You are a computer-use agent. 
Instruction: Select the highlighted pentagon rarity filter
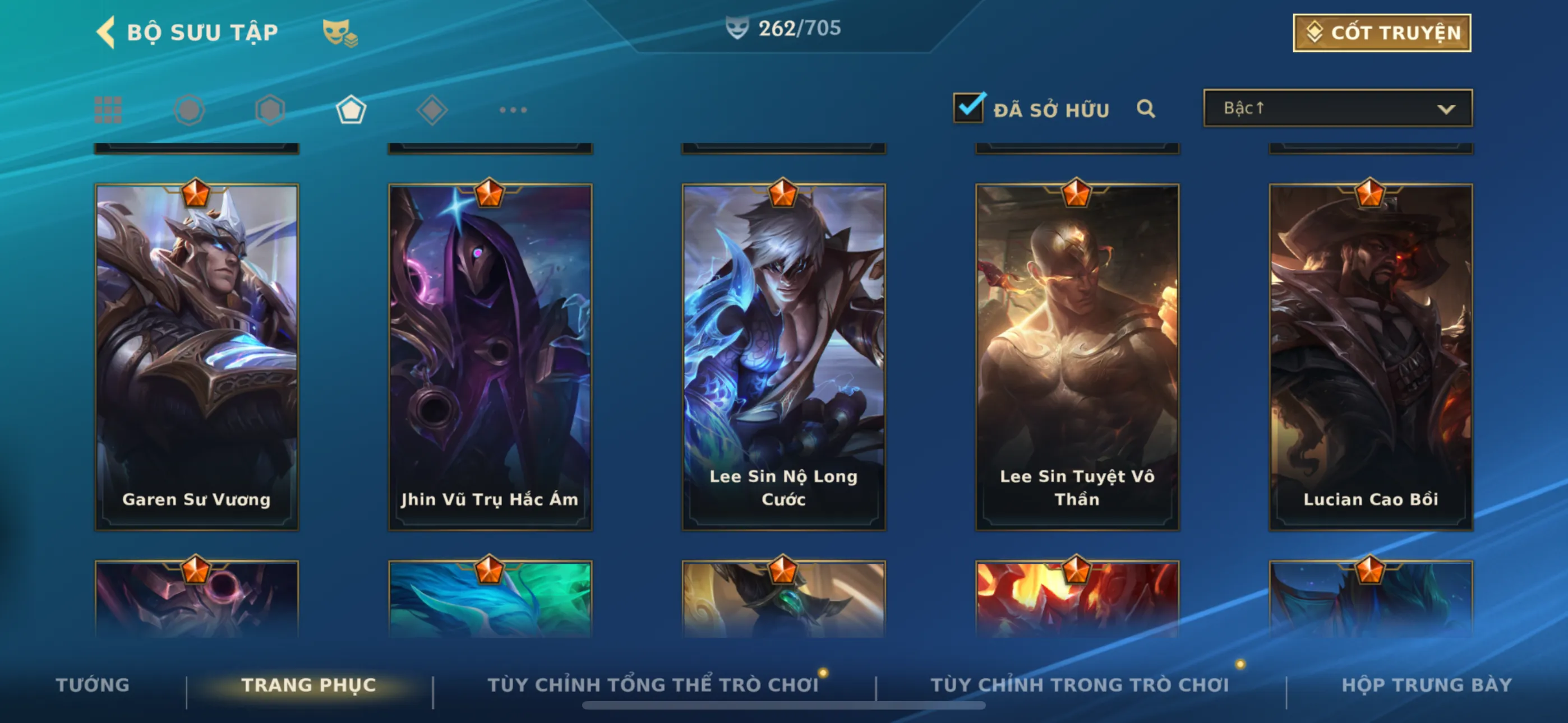[351, 110]
